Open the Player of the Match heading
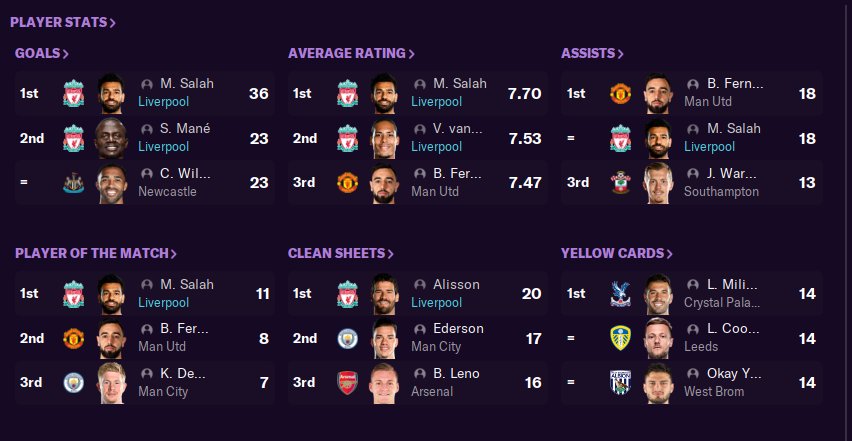 [95, 254]
